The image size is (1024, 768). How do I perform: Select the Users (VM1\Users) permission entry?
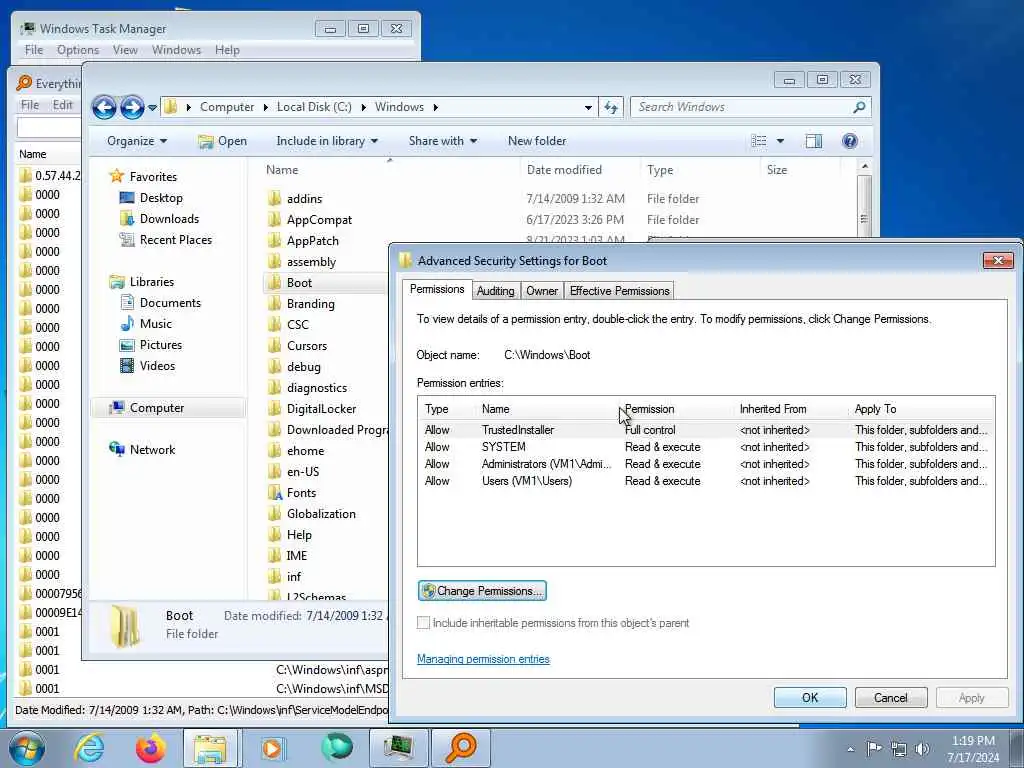coord(706,481)
